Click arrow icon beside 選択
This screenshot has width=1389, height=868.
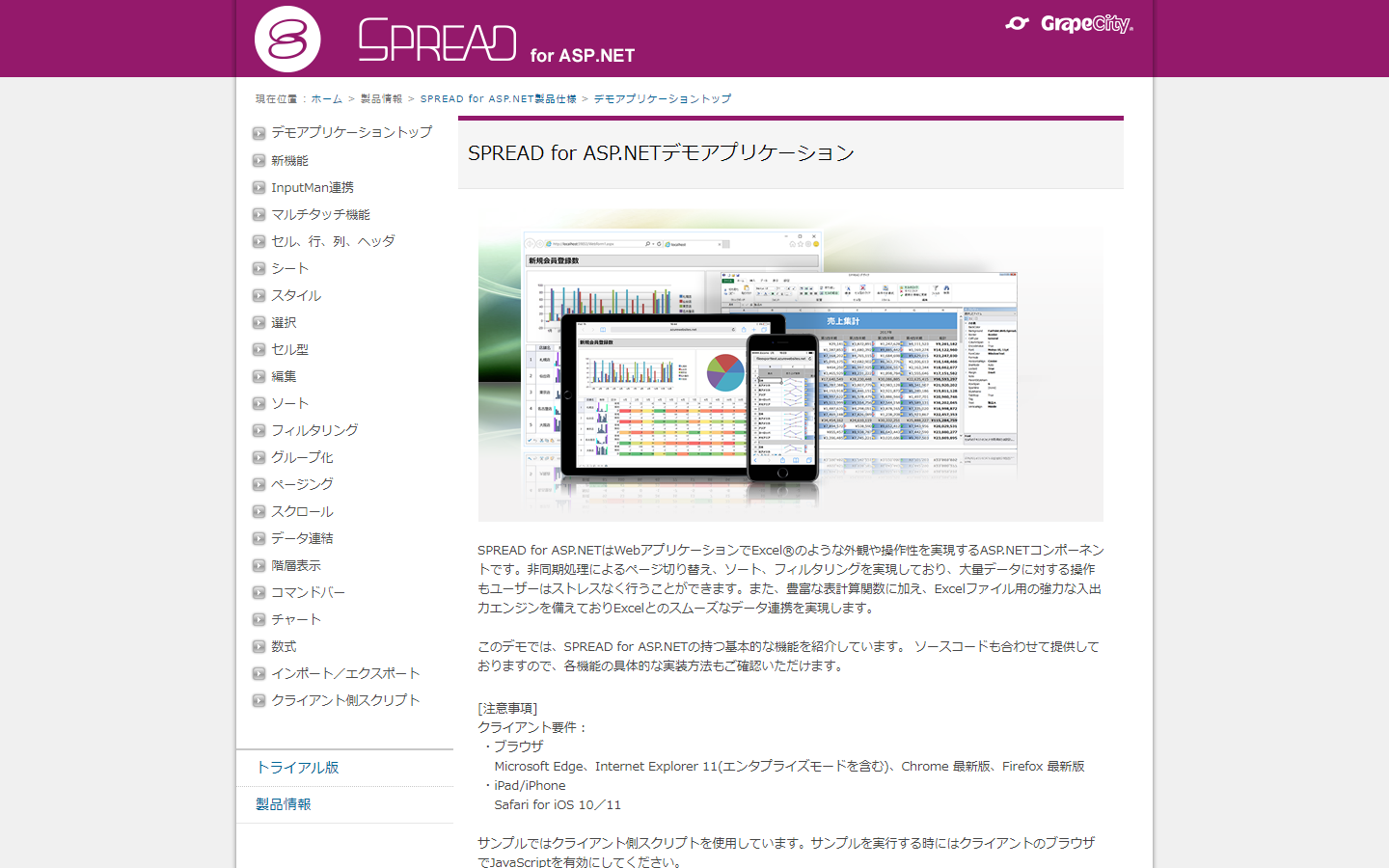(259, 322)
